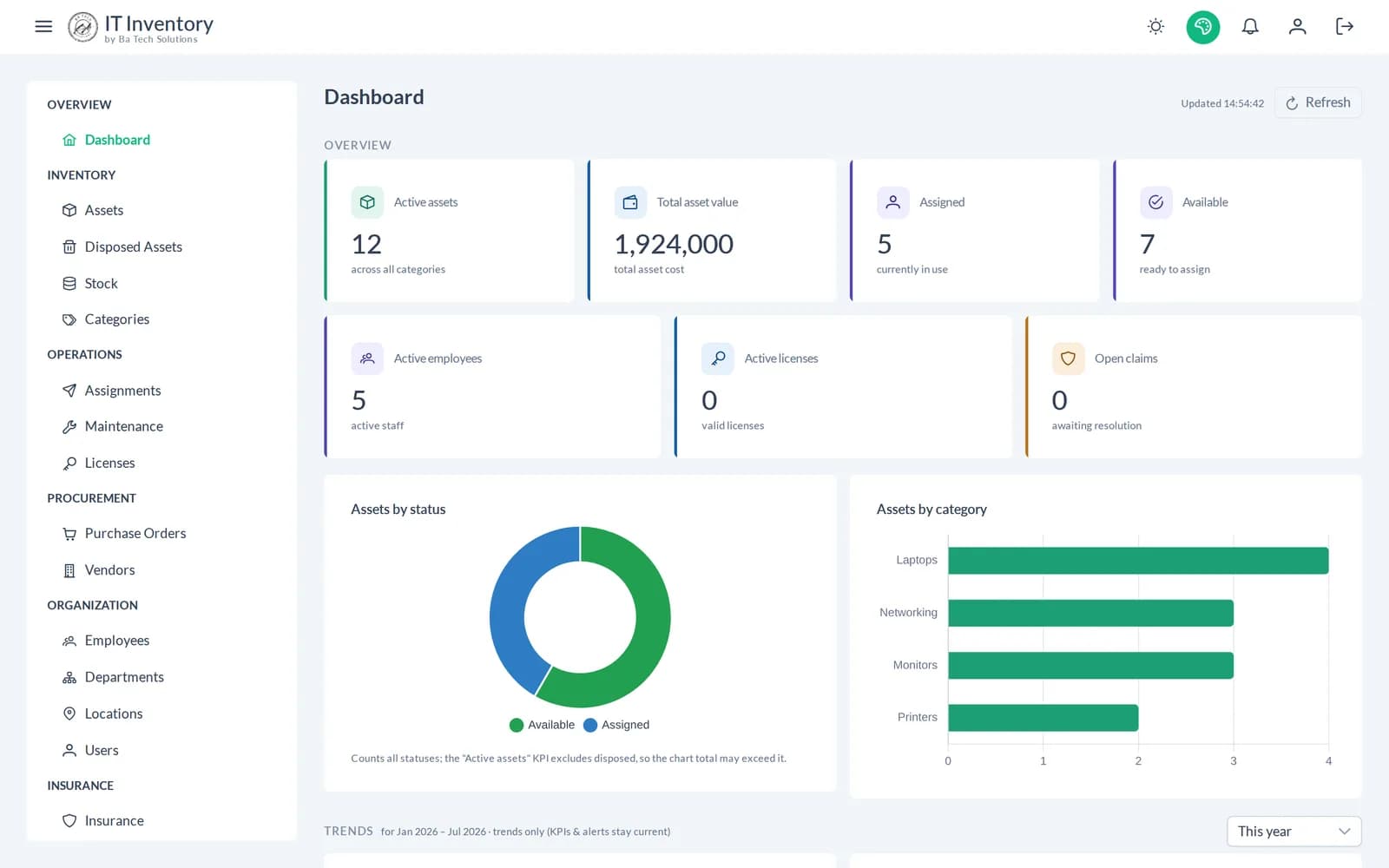The image size is (1389, 868).
Task: Toggle light/dark theme sun icon
Action: pos(1155,27)
